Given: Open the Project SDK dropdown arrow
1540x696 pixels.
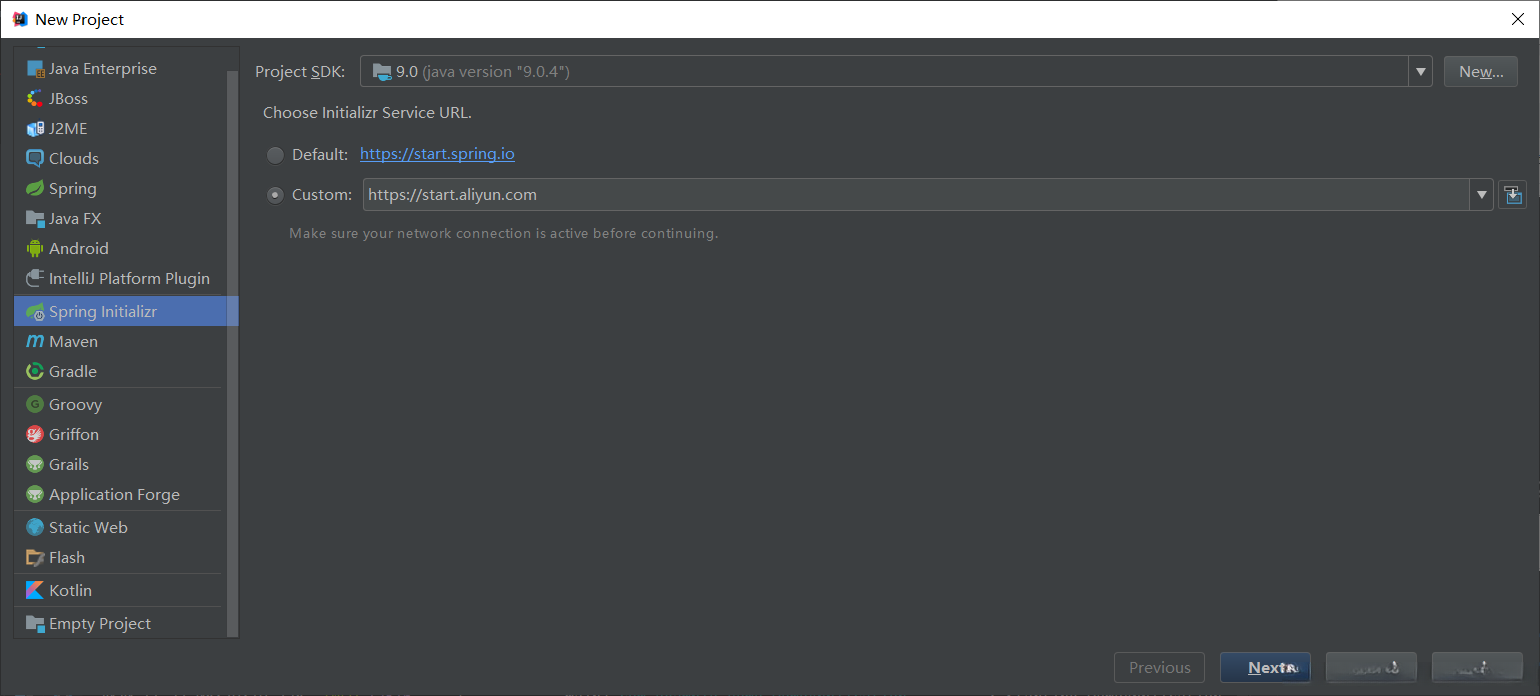Looking at the screenshot, I should coord(1420,72).
